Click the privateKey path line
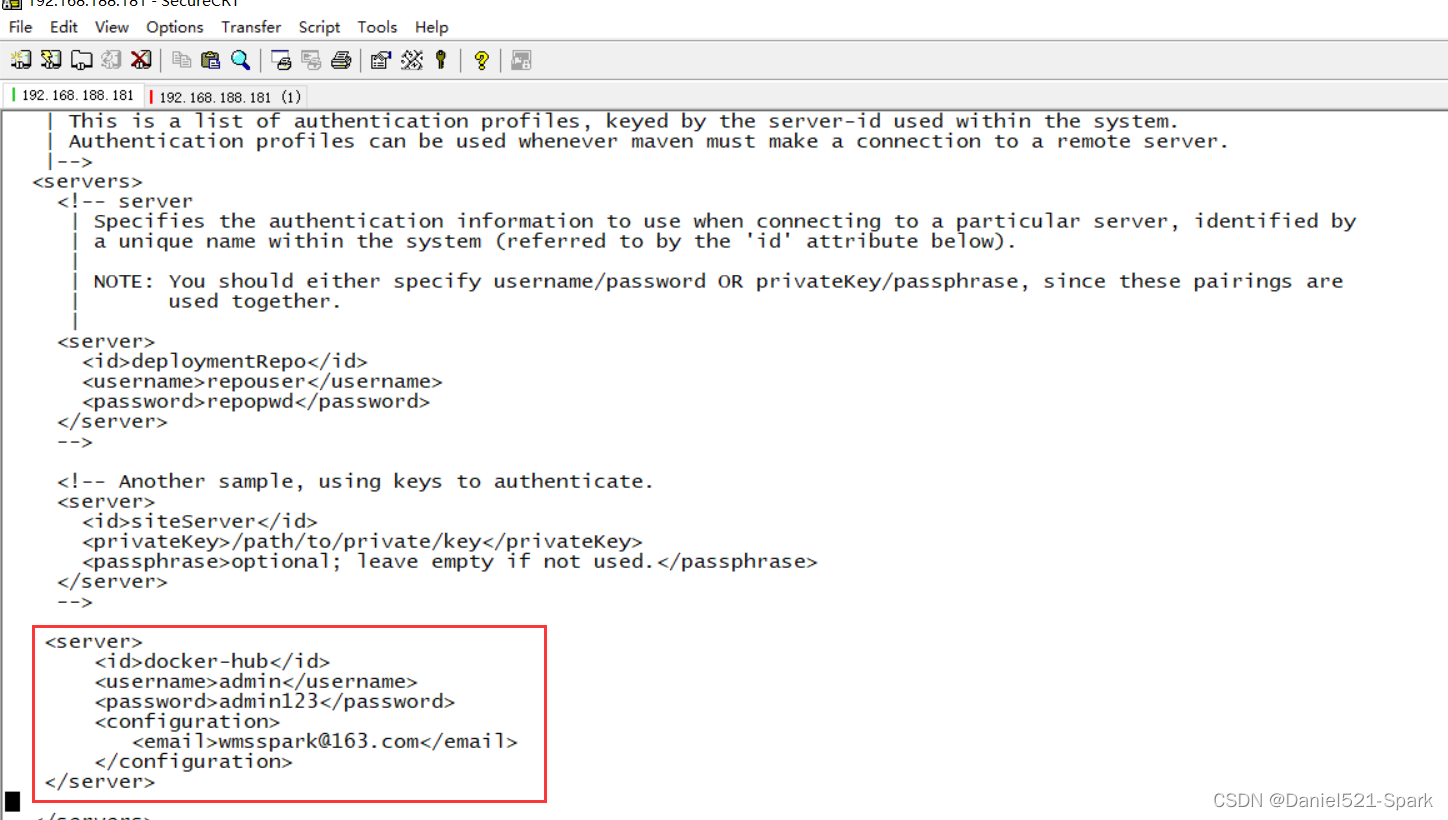The image size is (1448, 820). (x=362, y=541)
